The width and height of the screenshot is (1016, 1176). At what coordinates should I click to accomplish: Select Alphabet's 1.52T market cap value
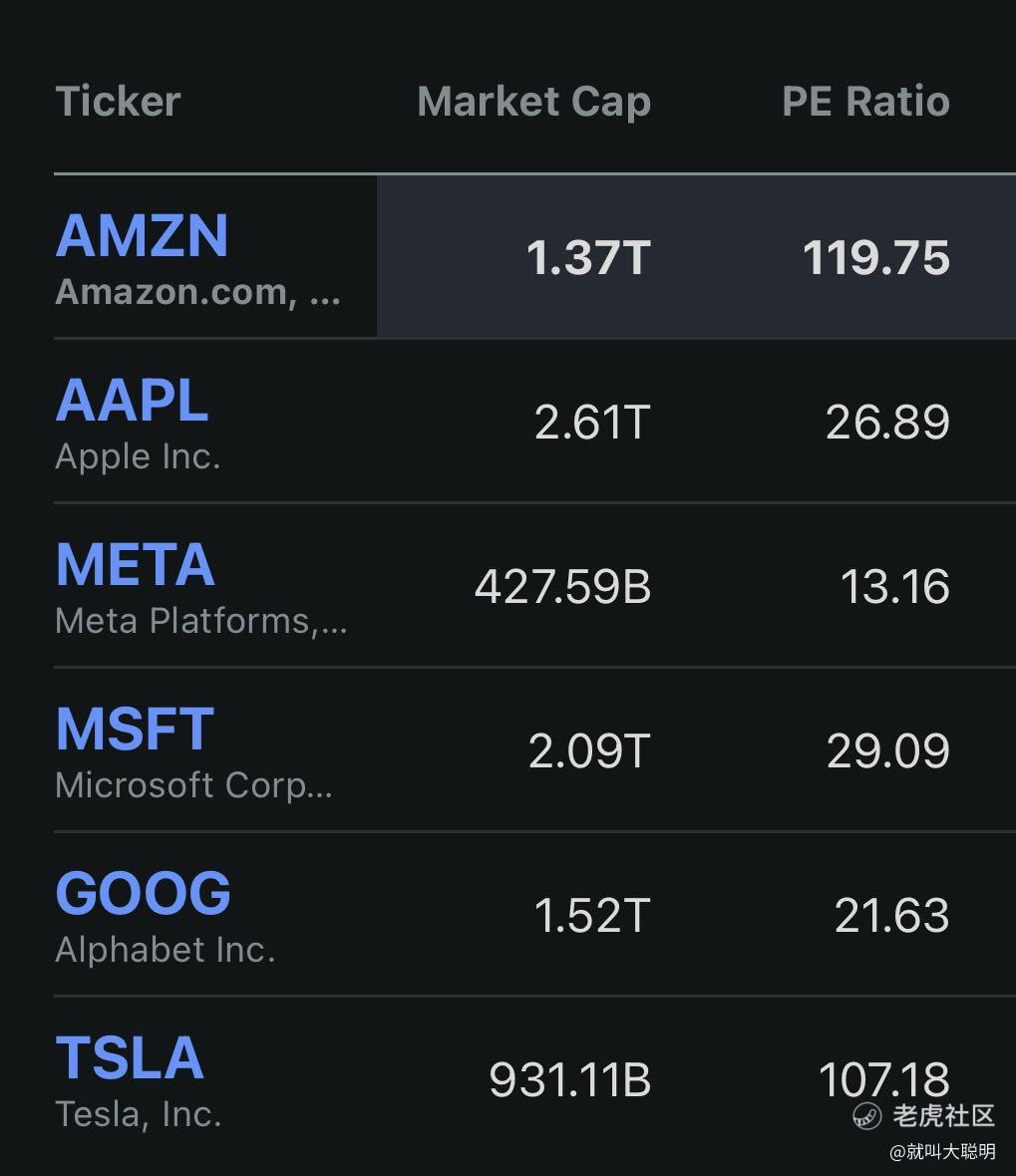point(593,916)
